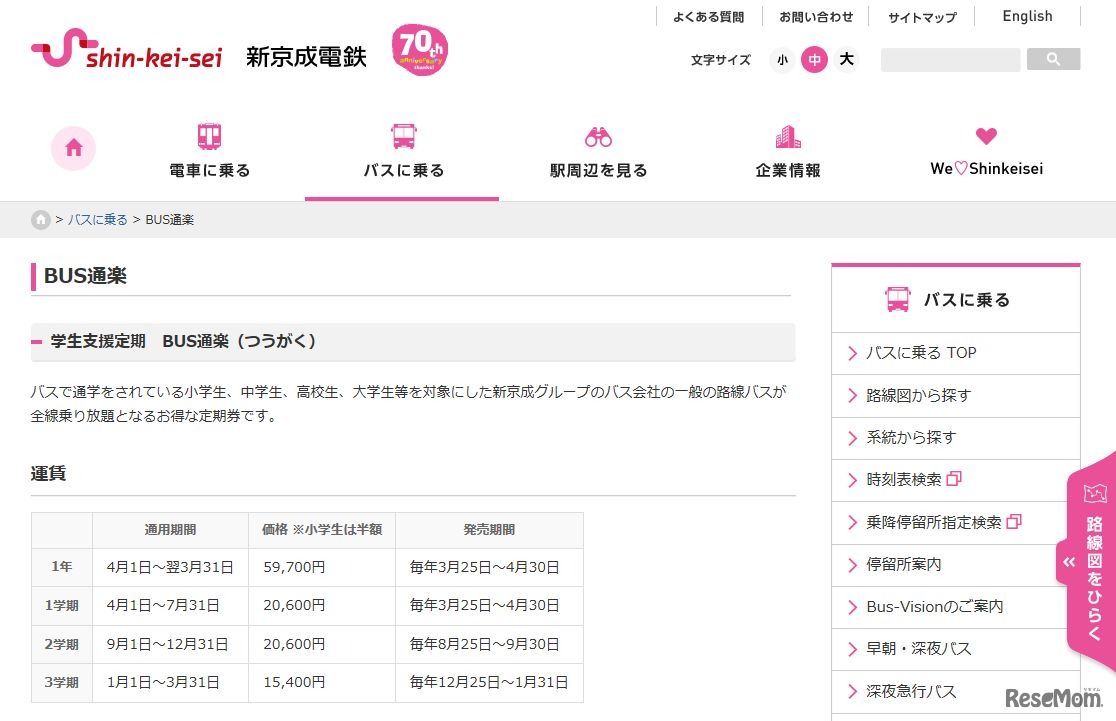Viewport: 1116px width, 721px height.
Task: Click the gray home icon in breadcrumb
Action: click(x=41, y=219)
